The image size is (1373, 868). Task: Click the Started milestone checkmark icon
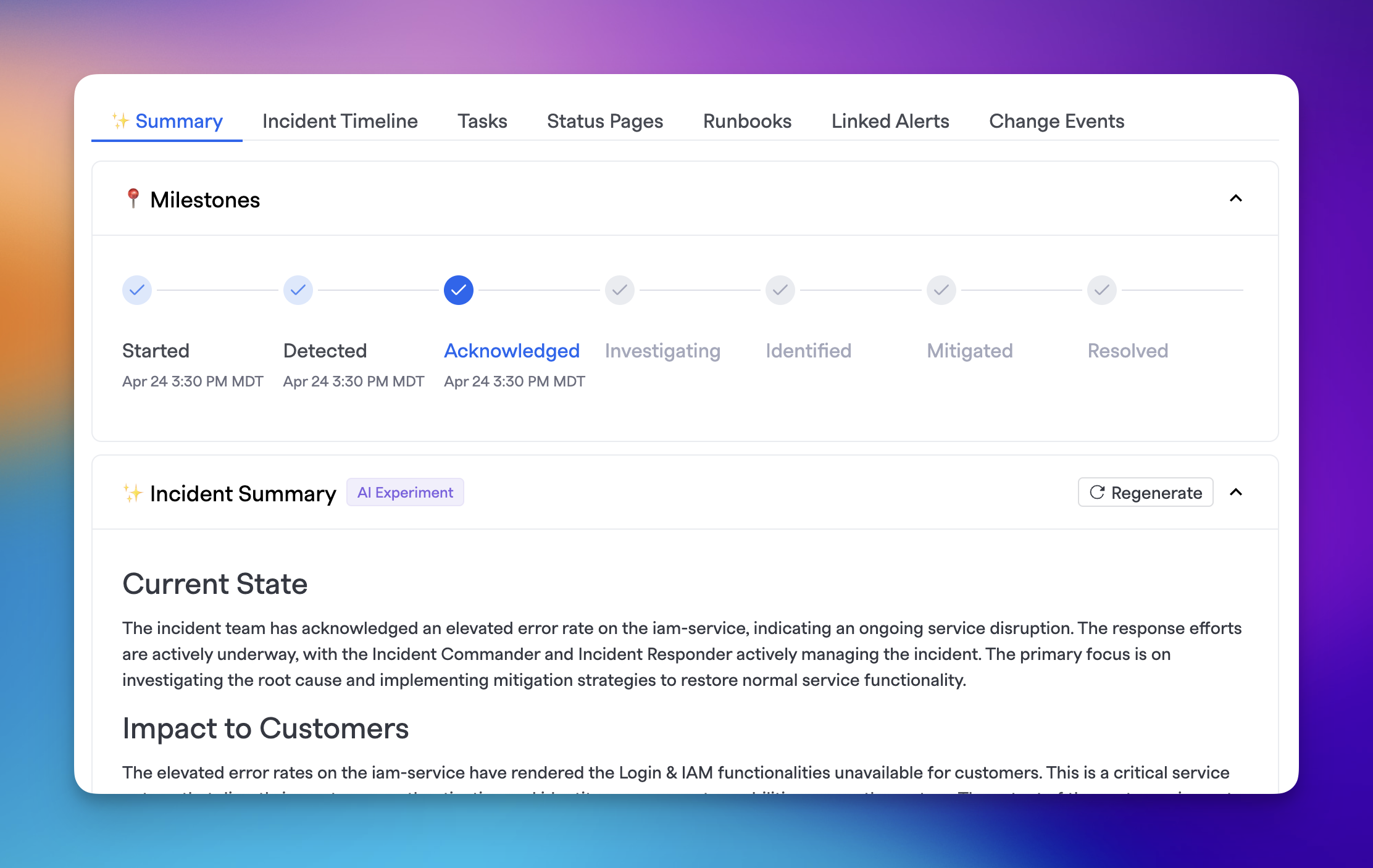(136, 290)
